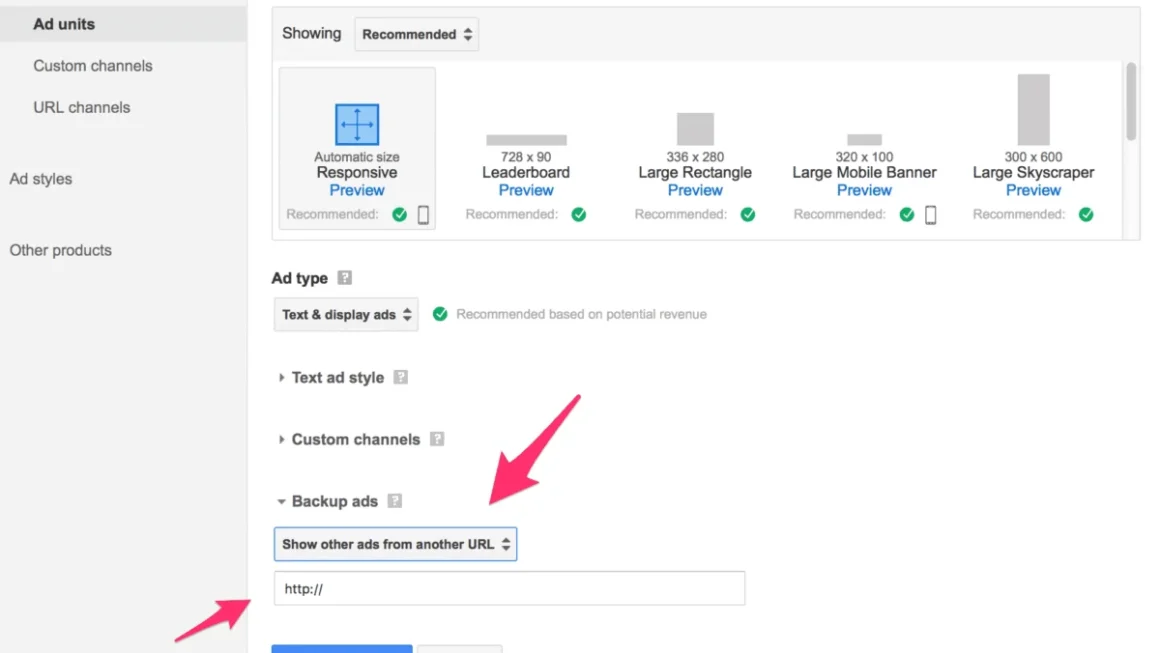Click the green checkmark under Large Rectangle
The image size is (1160, 653).
pyautogui.click(x=748, y=214)
